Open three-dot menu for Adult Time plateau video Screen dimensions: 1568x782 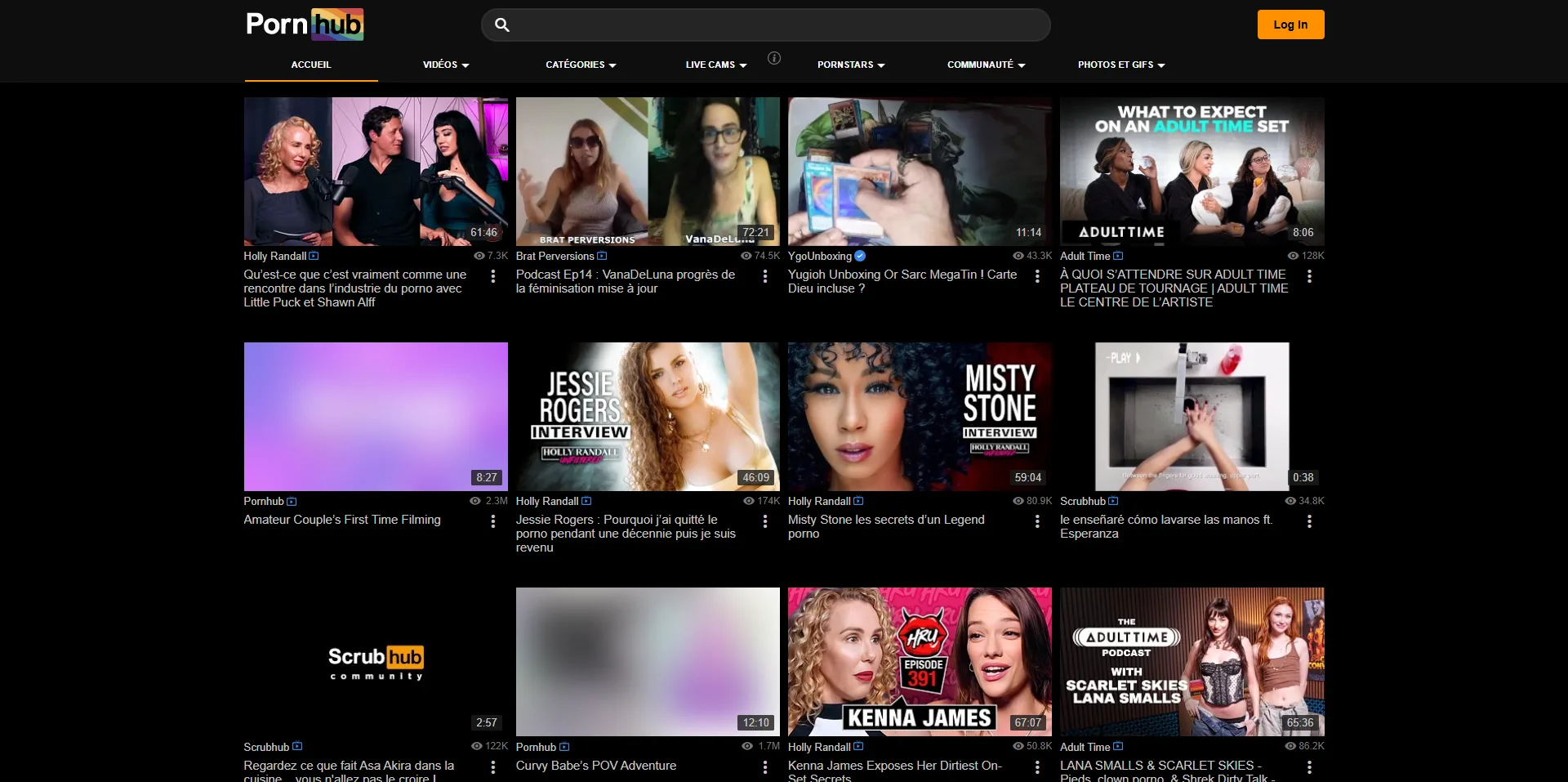(1309, 276)
